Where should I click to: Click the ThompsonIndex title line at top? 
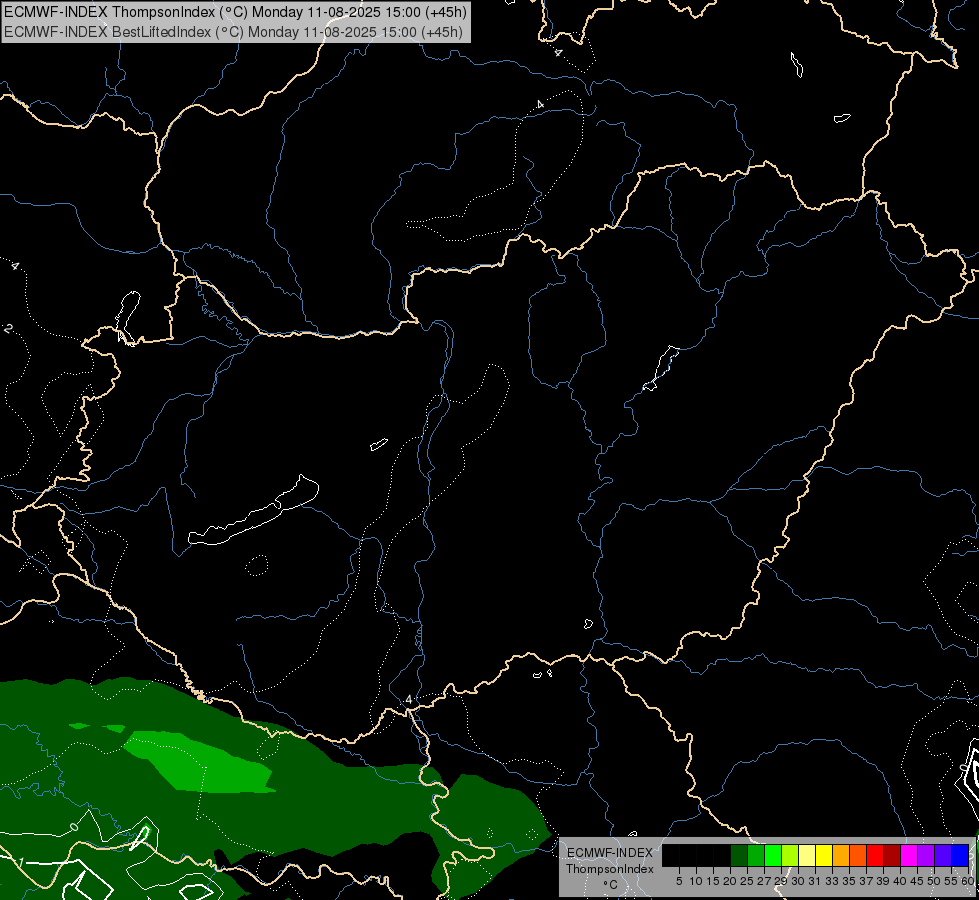click(235, 12)
